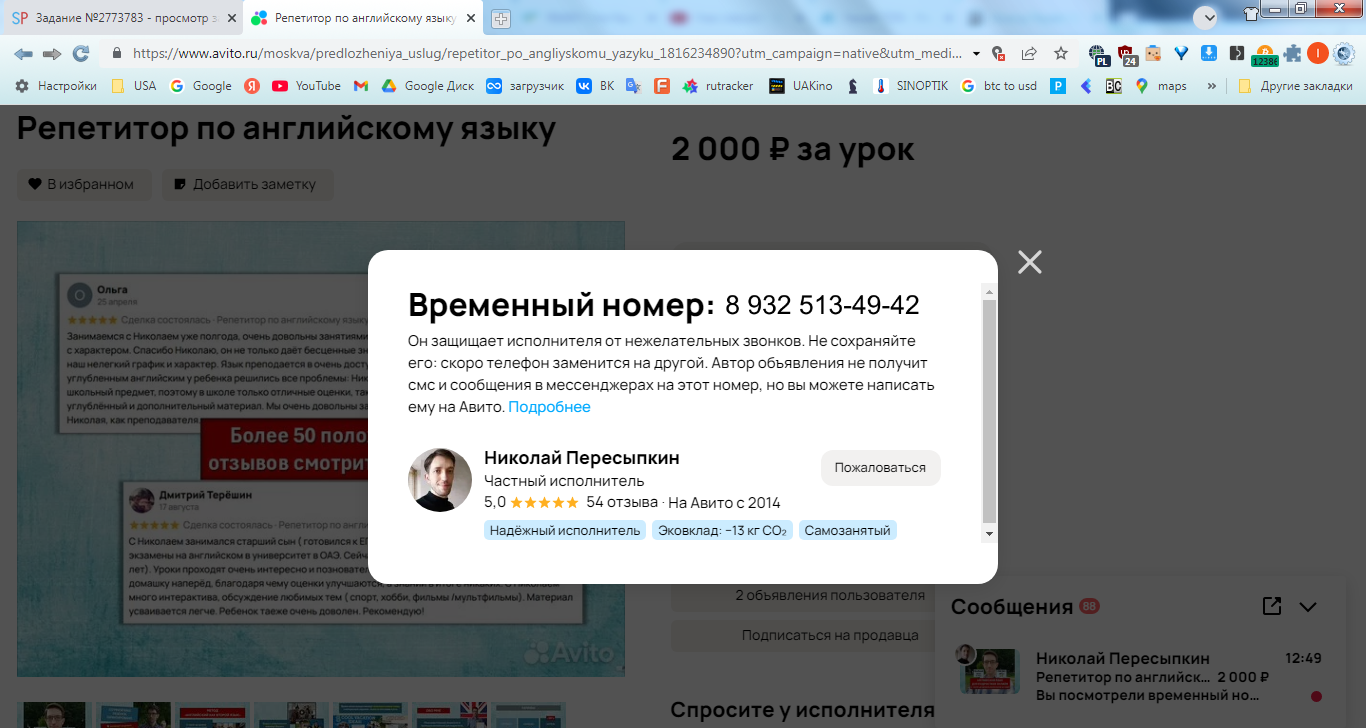1366x728 pixels.
Task: Open the 'USA' bookmark folder
Action: pos(133,86)
